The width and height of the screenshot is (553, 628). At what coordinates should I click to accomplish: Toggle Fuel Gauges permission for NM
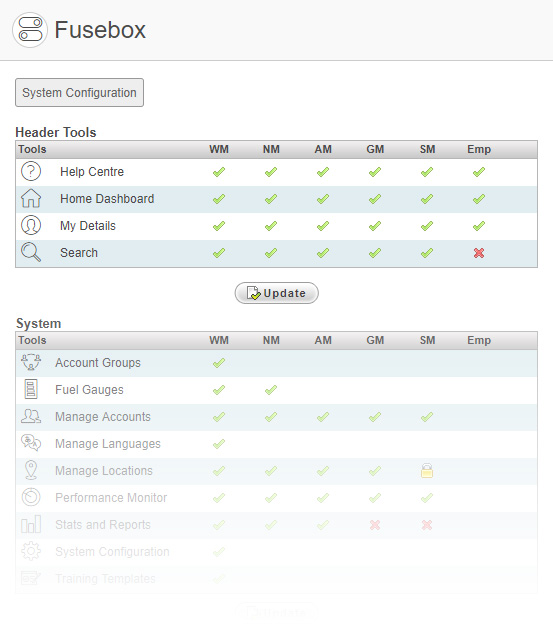pos(271,390)
